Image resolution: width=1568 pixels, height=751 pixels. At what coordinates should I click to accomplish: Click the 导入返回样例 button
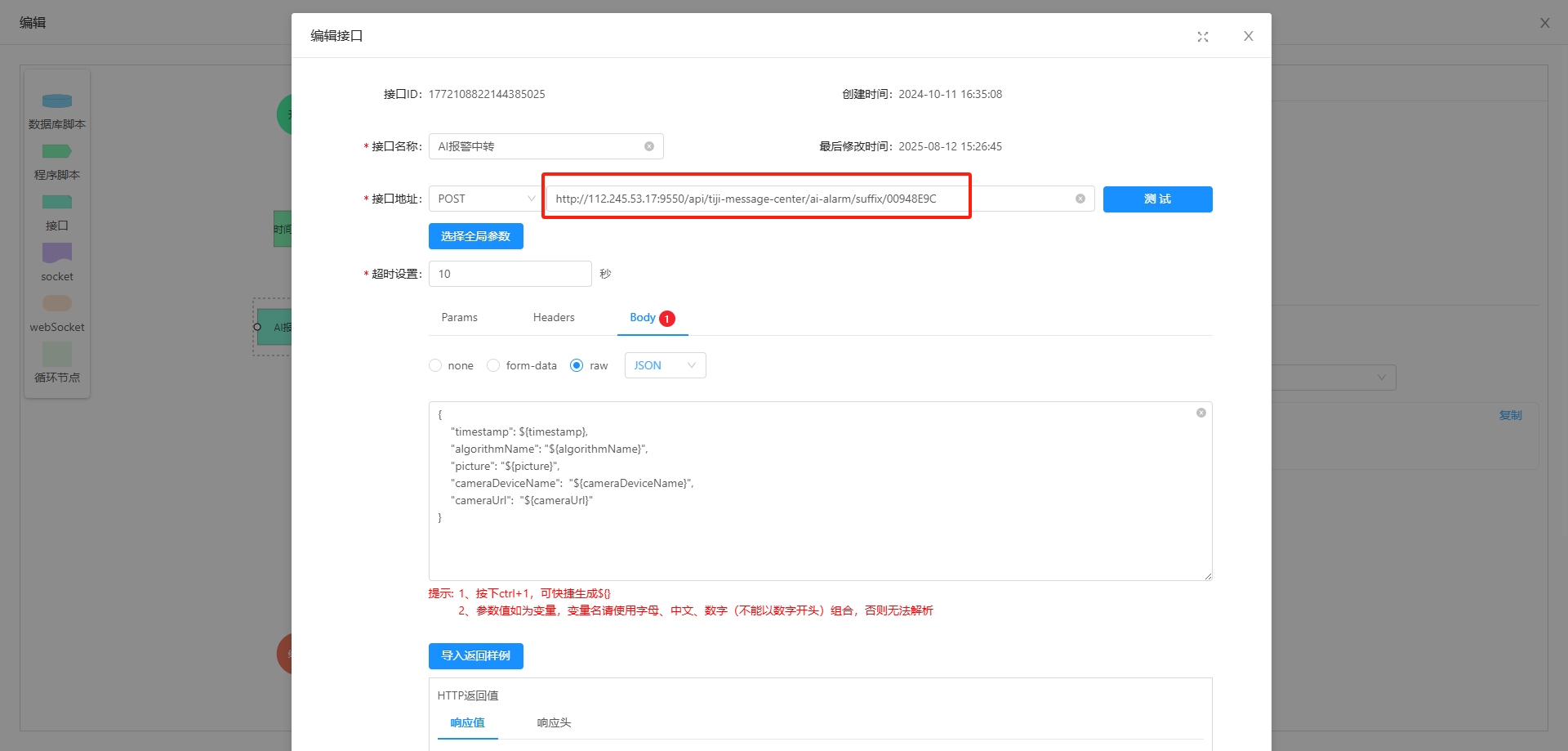point(475,656)
